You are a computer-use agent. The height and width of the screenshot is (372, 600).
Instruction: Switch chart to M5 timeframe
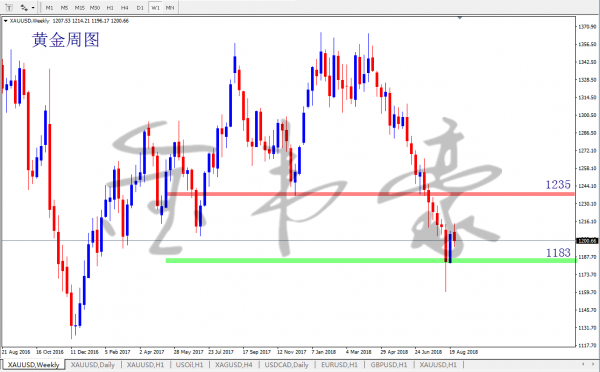coord(64,7)
